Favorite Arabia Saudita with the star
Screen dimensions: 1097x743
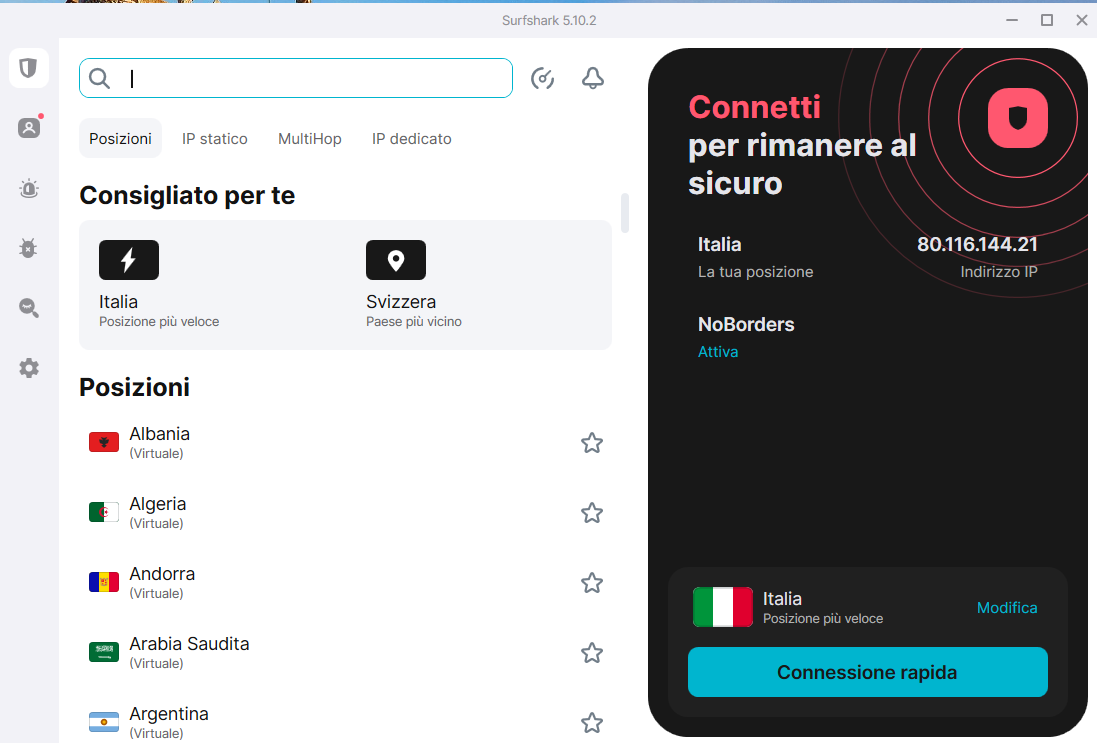tap(592, 653)
